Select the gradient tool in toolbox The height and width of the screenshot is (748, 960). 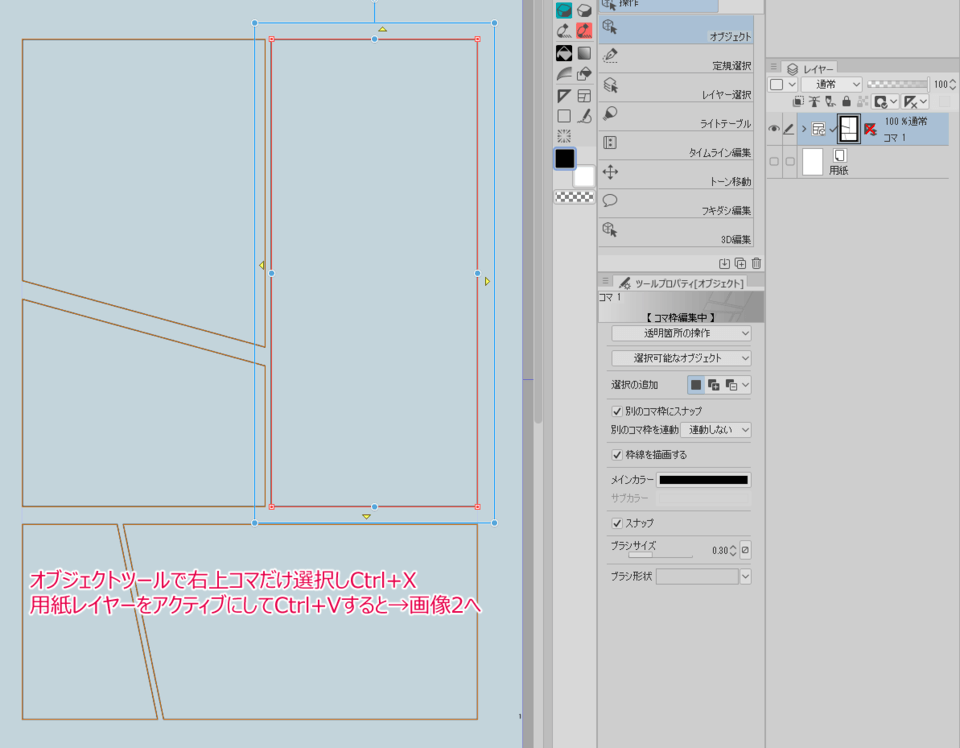click(584, 53)
